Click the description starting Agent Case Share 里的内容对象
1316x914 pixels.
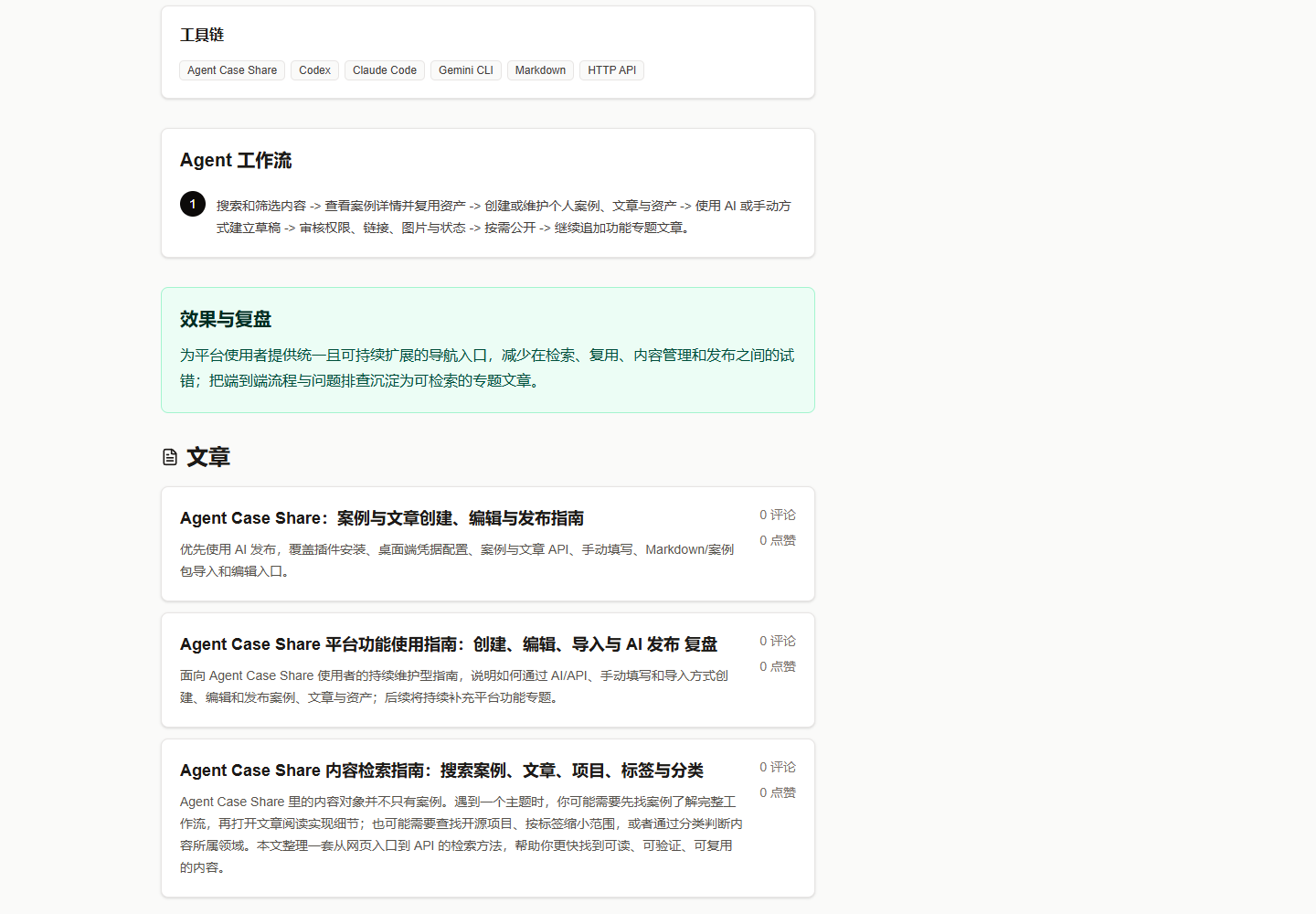pyautogui.click(x=462, y=834)
